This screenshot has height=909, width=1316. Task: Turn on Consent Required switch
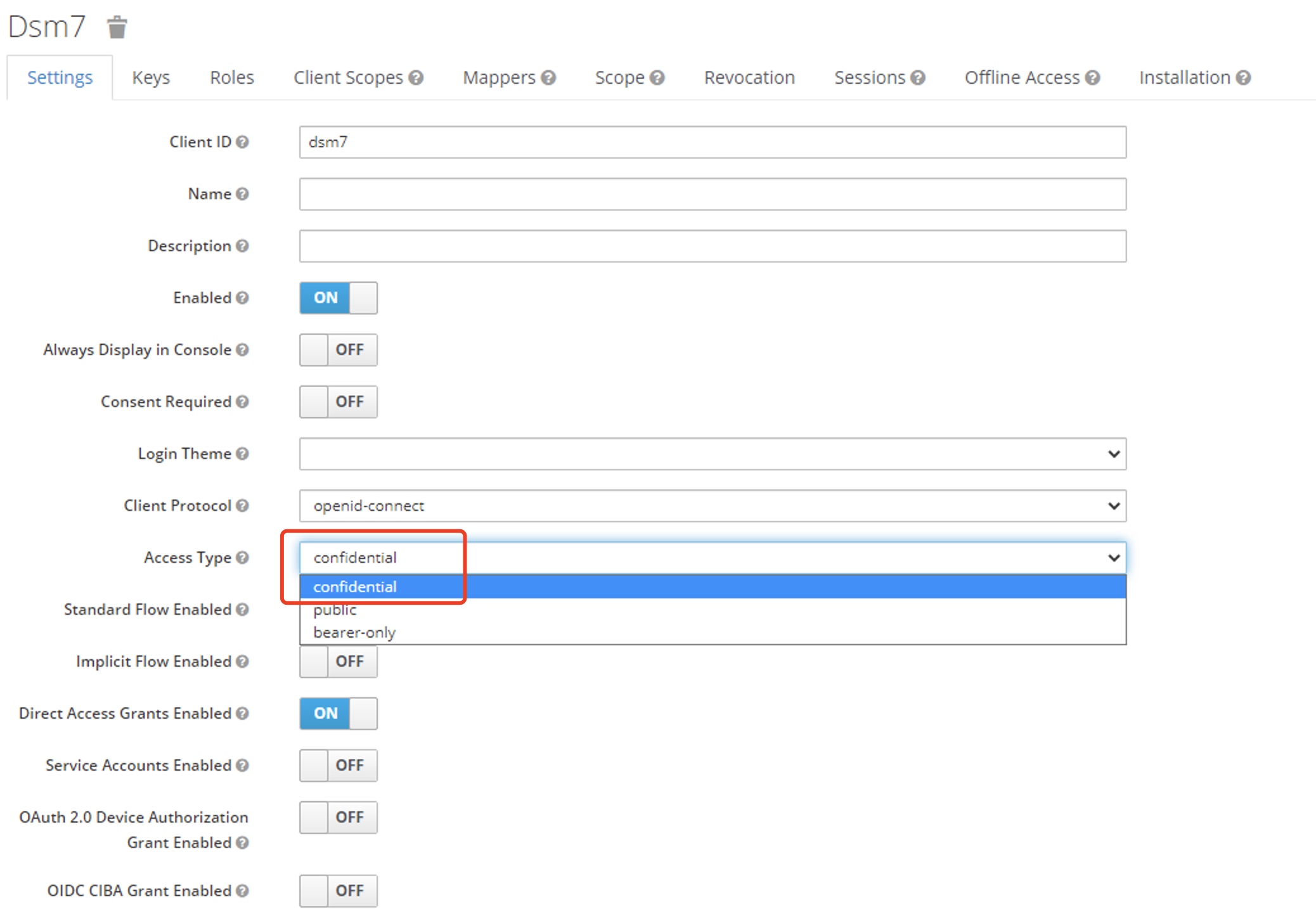point(339,402)
